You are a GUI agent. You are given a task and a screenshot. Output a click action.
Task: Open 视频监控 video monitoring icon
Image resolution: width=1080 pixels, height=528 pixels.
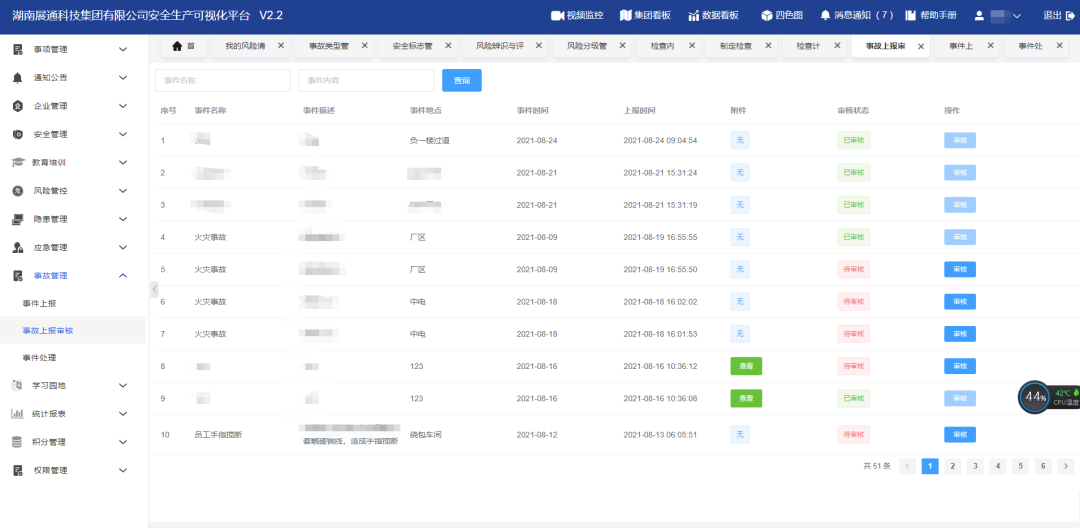557,15
